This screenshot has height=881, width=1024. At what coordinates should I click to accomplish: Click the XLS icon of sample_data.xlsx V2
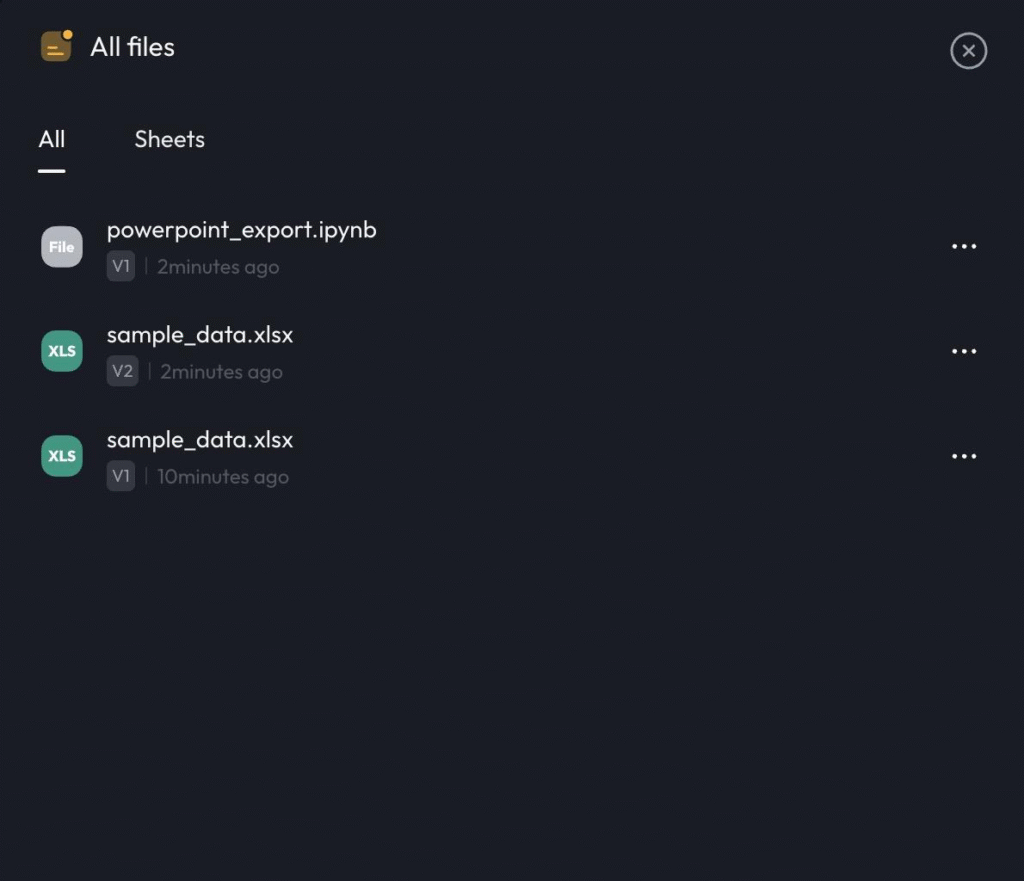point(62,351)
